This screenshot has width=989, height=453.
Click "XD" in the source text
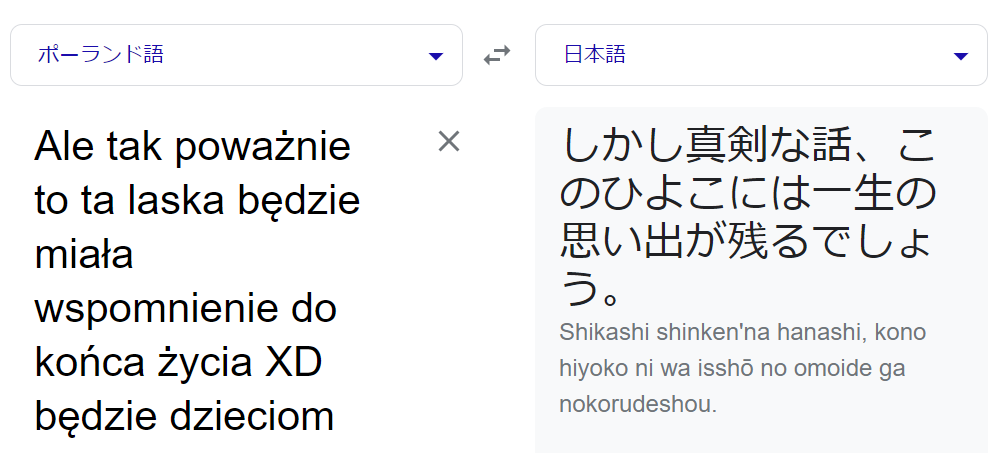coord(293,364)
